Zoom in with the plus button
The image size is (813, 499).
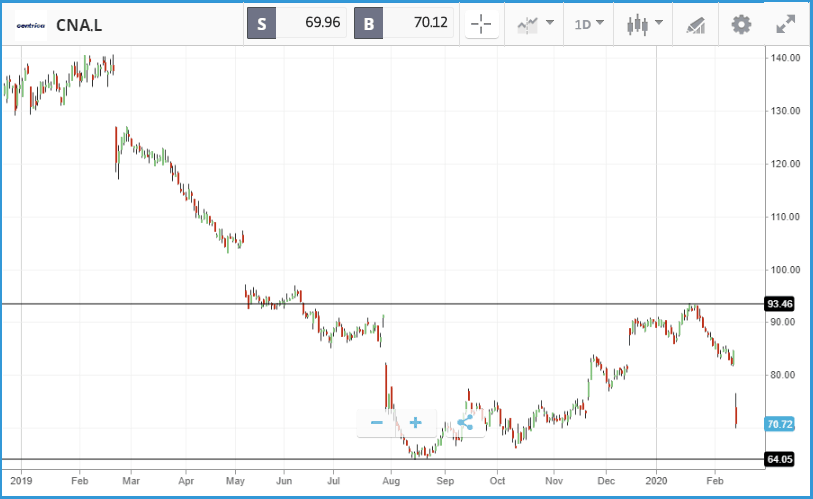point(415,423)
